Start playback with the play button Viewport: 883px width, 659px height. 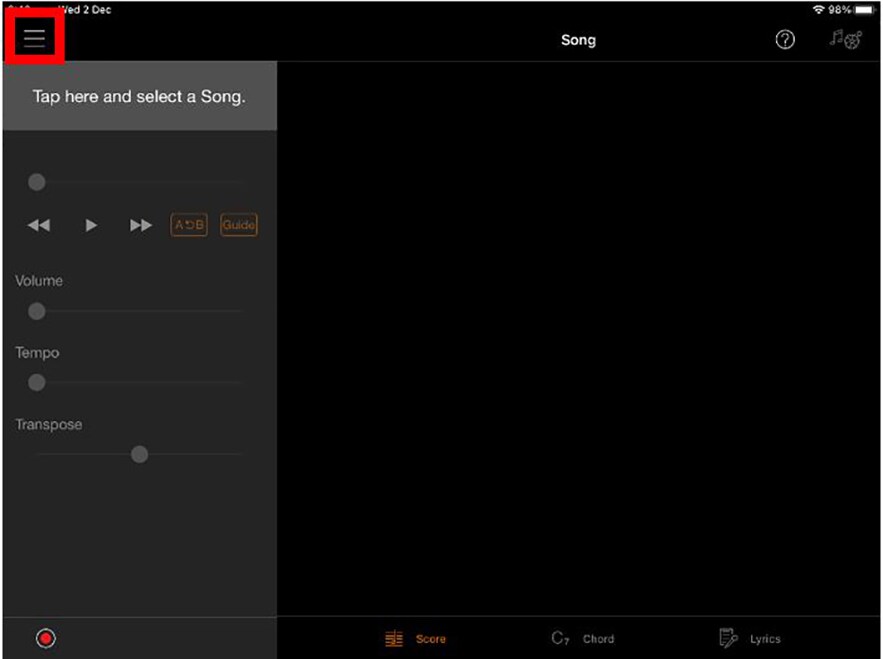coord(91,225)
